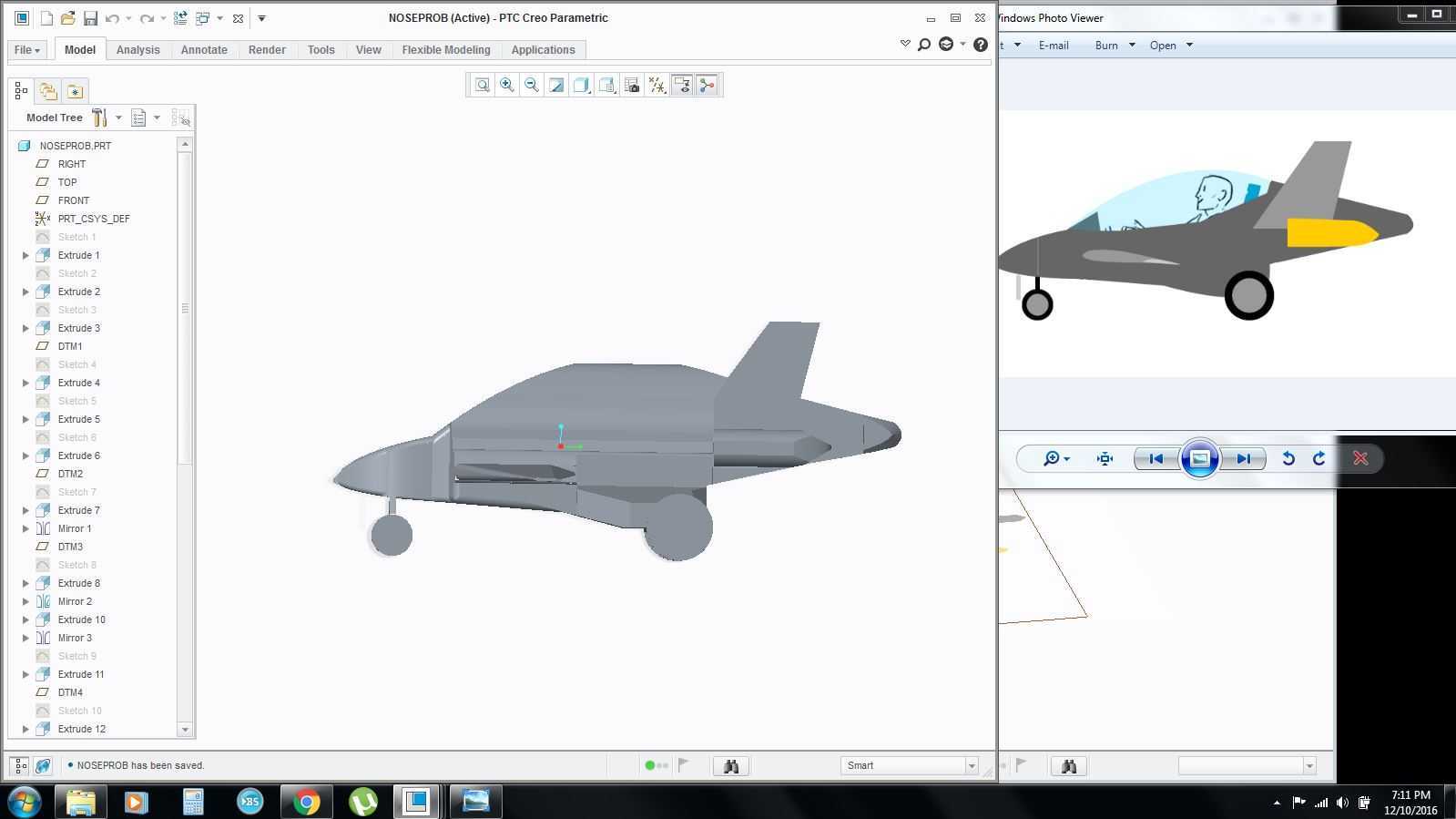Open Model Tree settings hammer icon
The width and height of the screenshot is (1456, 819).
(99, 118)
